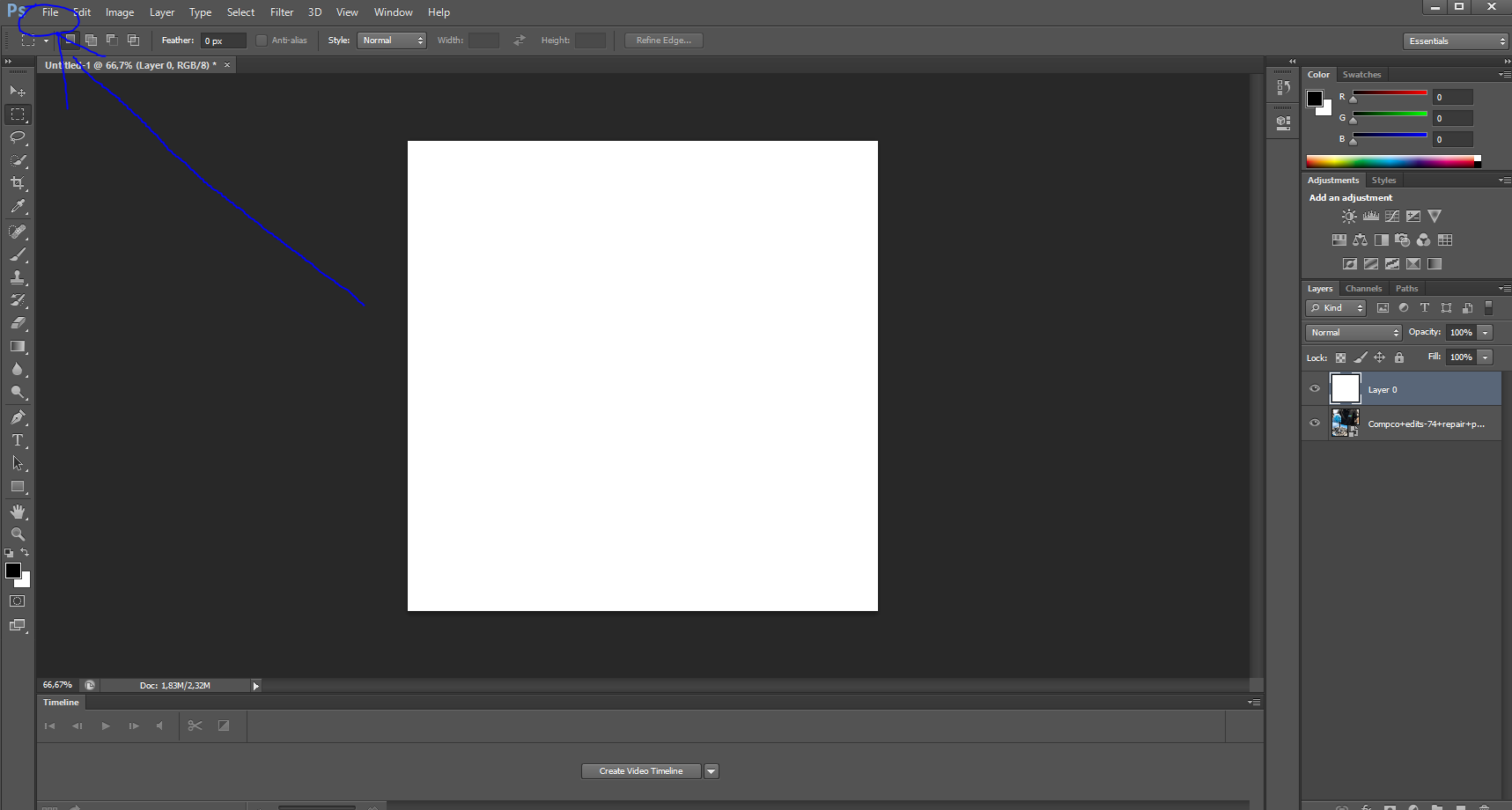Viewport: 1512px width, 810px height.
Task: Select the Lasso tool
Action: point(18,137)
